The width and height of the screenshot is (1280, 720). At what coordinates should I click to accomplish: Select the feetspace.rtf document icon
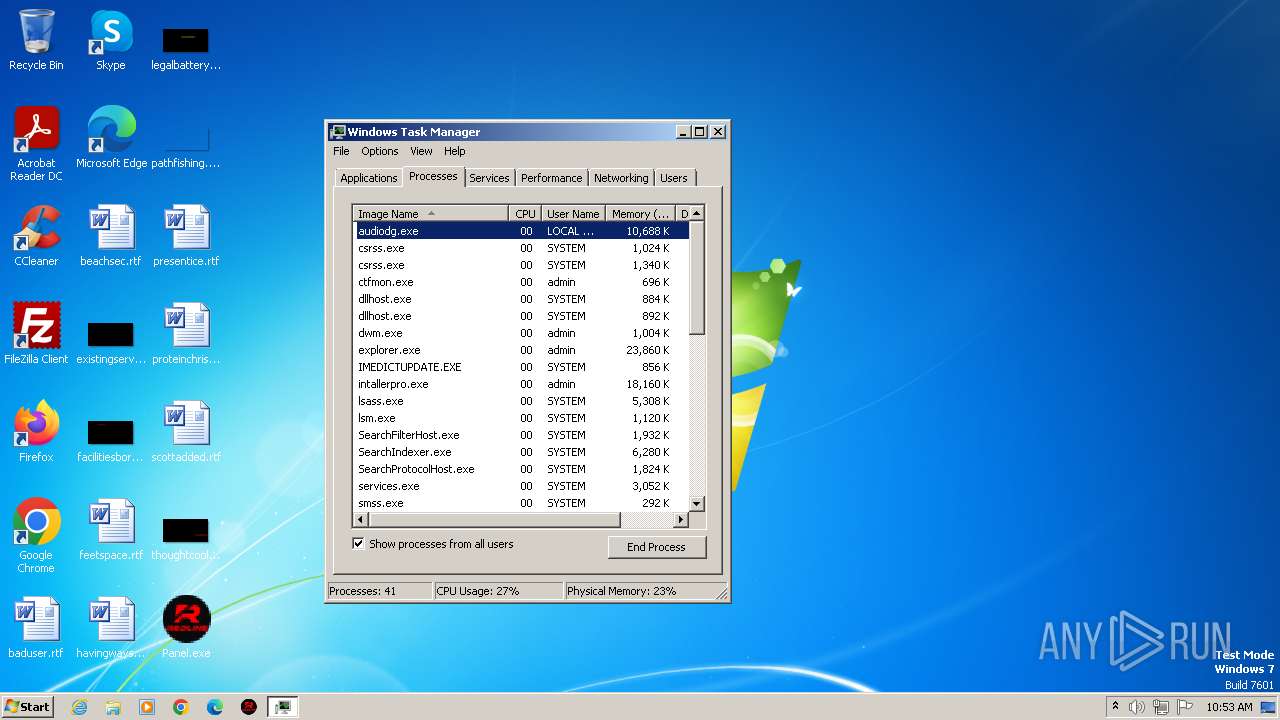[x=111, y=530]
